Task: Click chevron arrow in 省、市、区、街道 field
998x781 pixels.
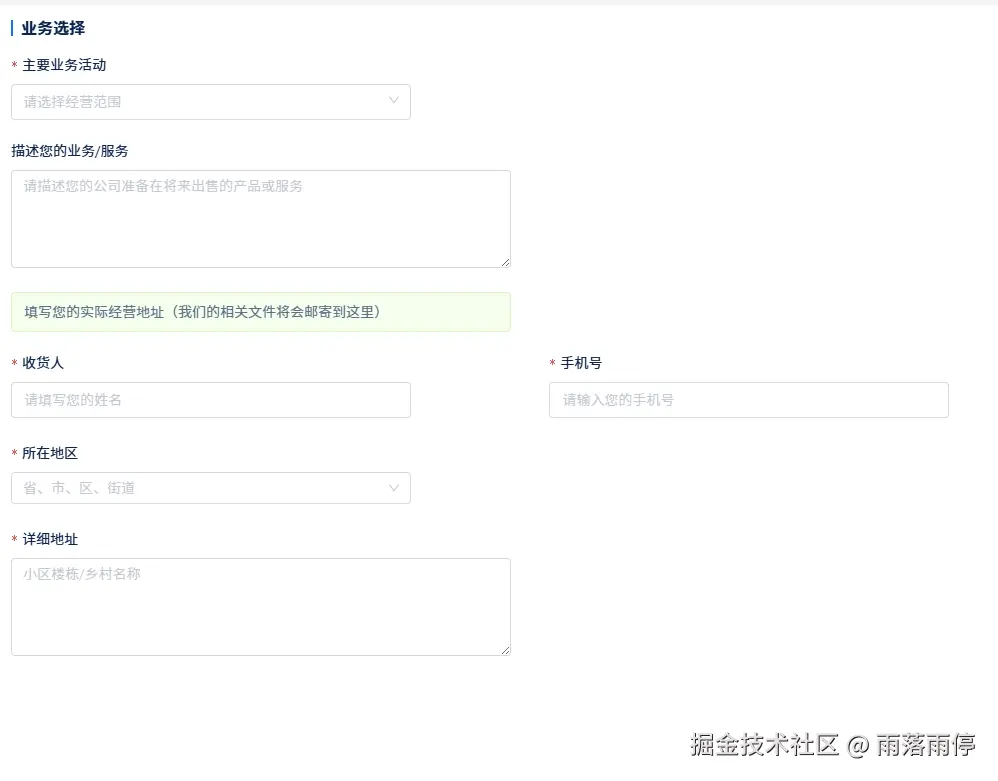Action: pyautogui.click(x=394, y=488)
